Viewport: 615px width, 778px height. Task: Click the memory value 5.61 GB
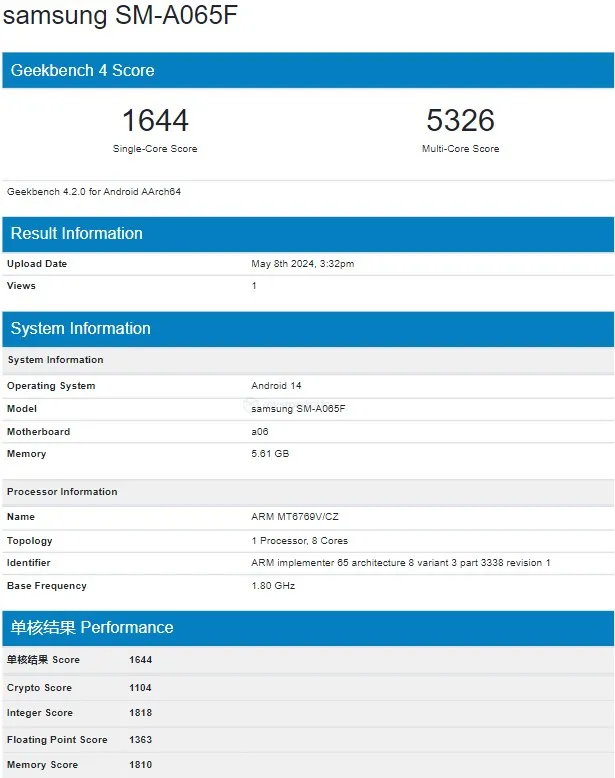pos(270,454)
